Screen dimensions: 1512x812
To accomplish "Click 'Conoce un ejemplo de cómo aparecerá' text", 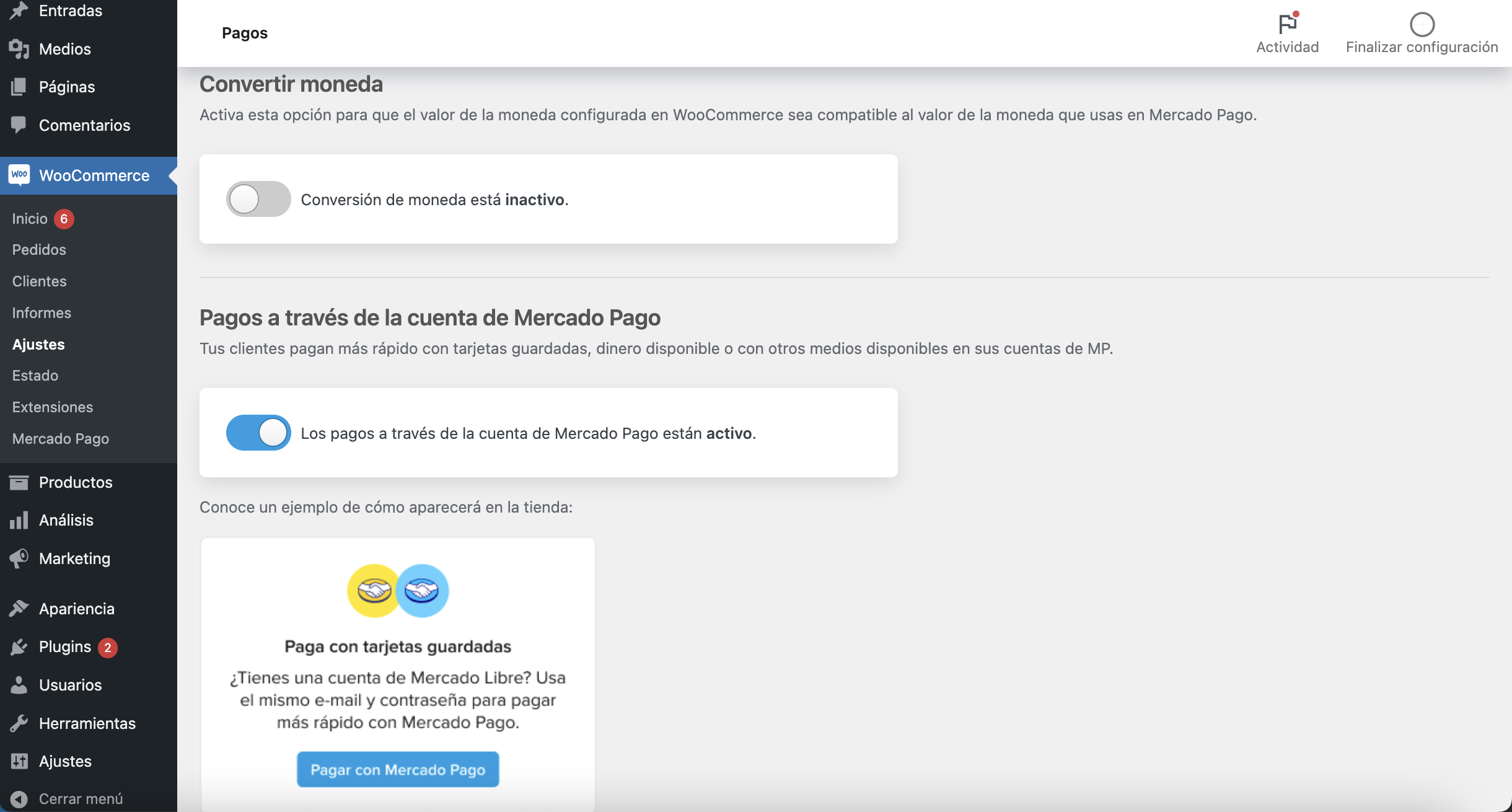I will (386, 507).
